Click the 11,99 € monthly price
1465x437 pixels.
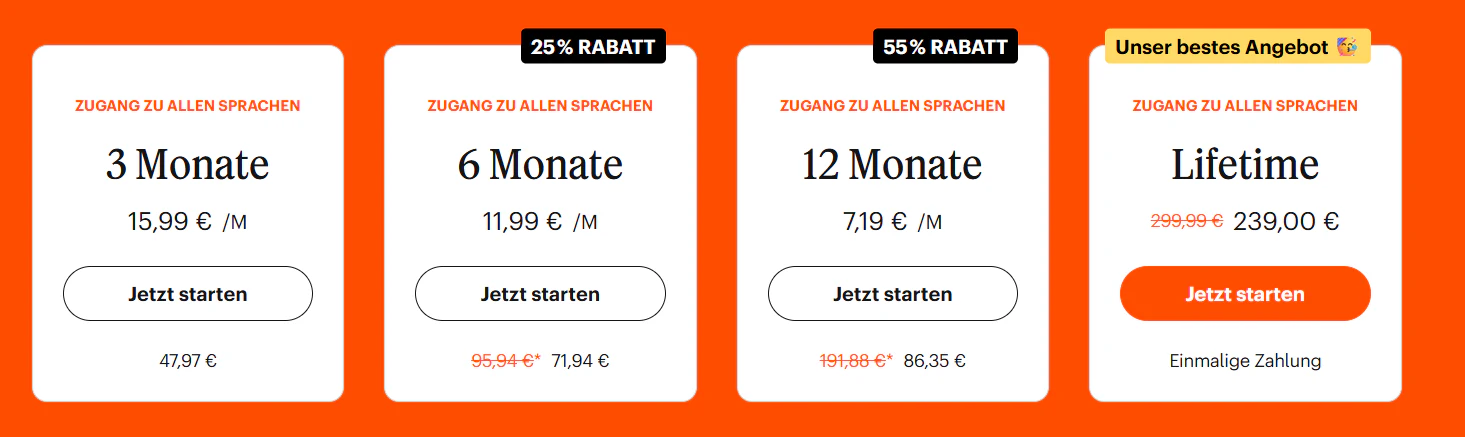tap(522, 221)
